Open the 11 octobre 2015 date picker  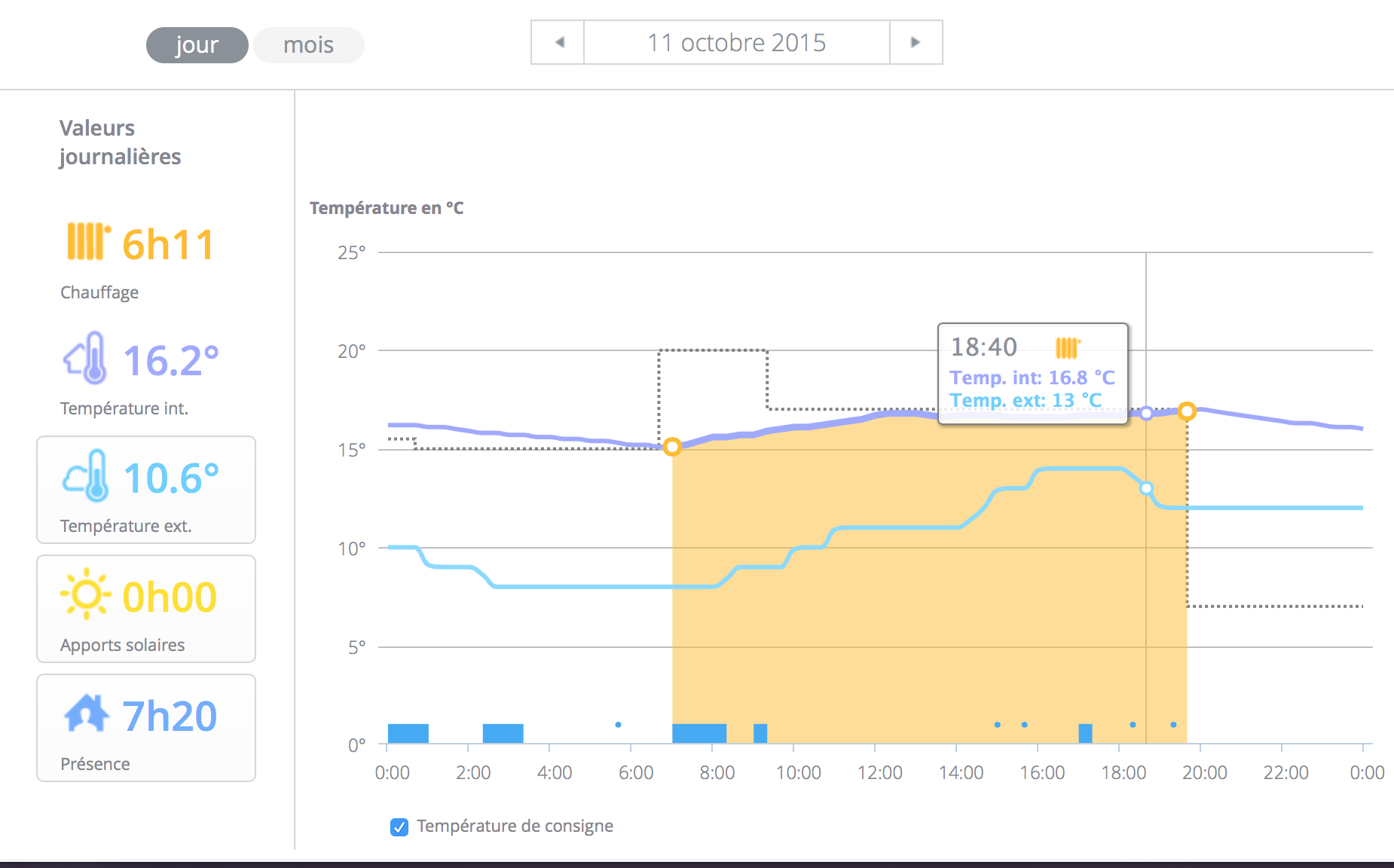pos(736,42)
